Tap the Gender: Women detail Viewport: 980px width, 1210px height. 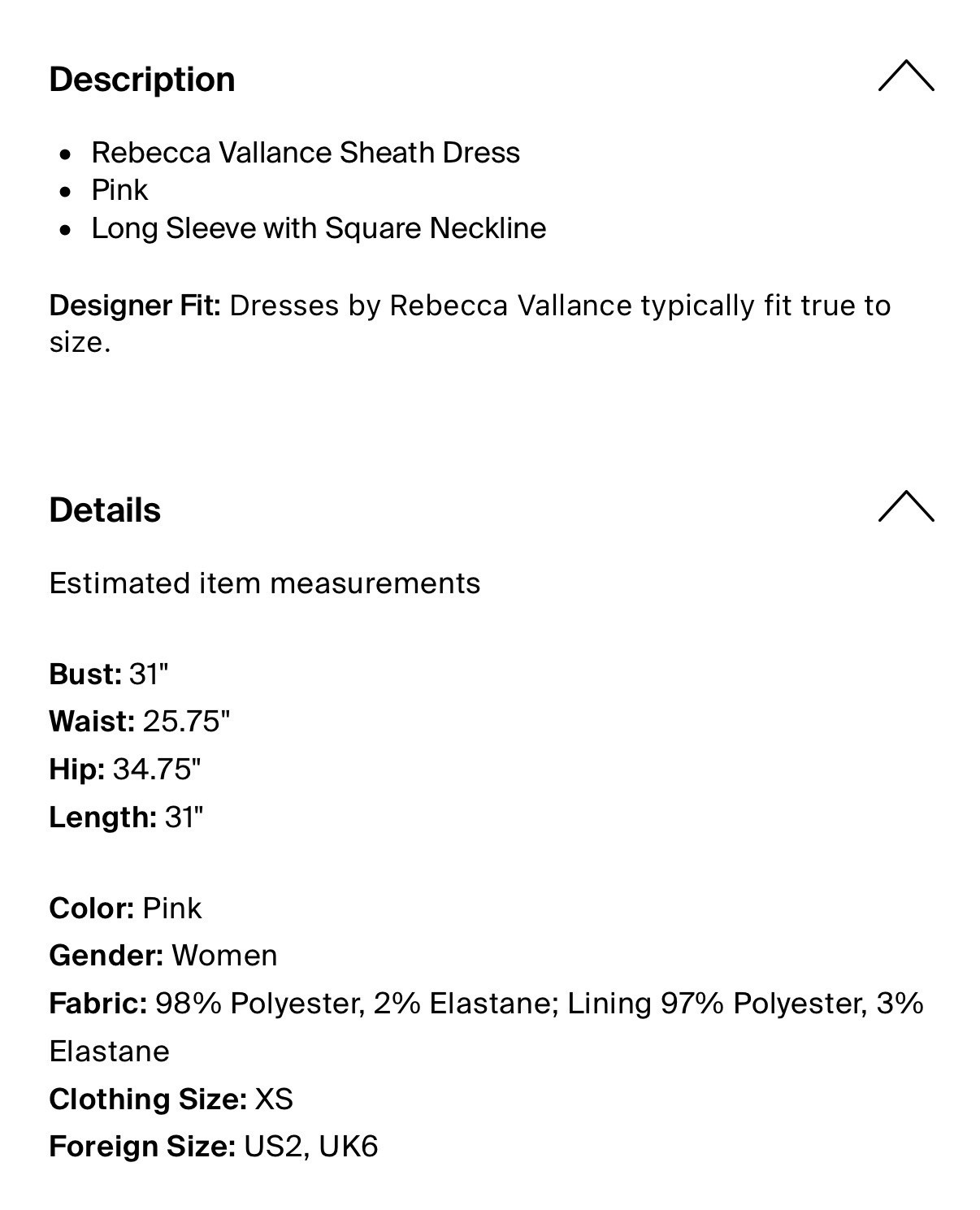163,956
